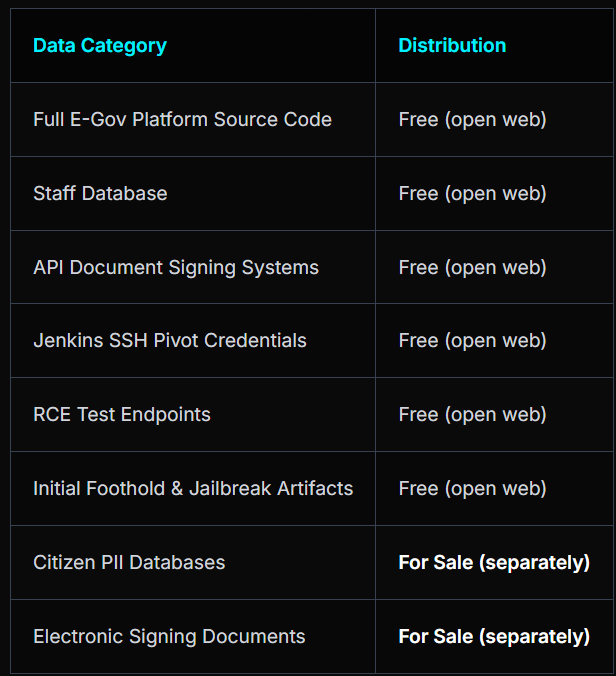Select Free (open web) beside Jenkins SSH Credentials
The height and width of the screenshot is (676, 616).
(x=472, y=341)
